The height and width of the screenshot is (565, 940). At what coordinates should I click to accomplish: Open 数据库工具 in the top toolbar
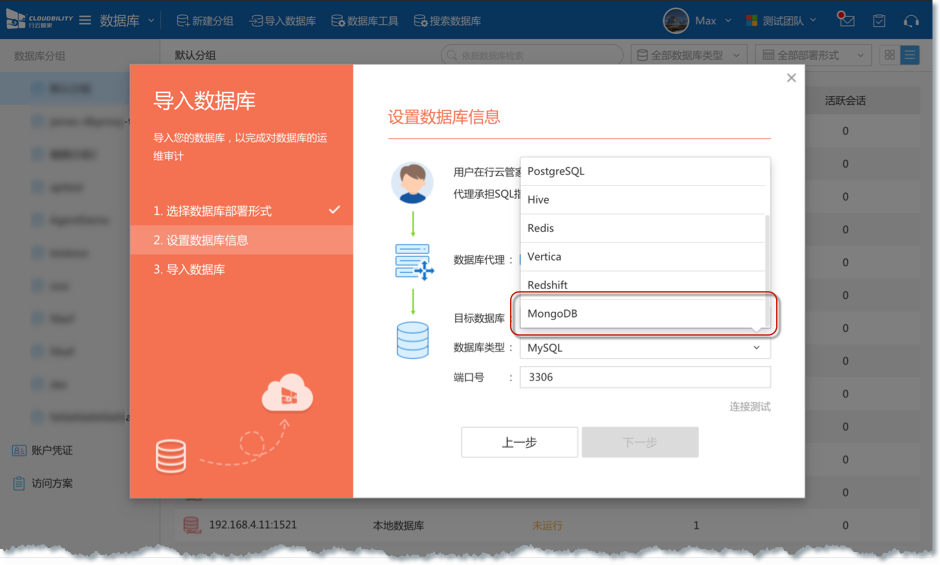coord(365,21)
